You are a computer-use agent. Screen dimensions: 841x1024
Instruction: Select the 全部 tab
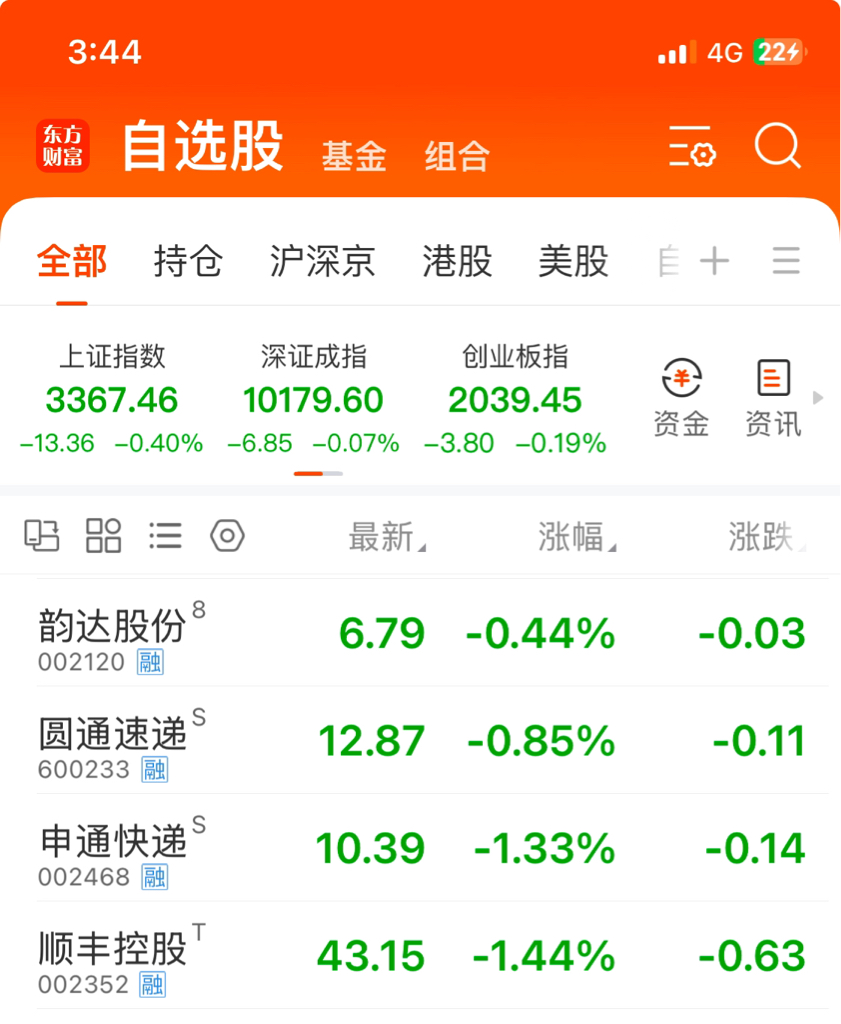[x=72, y=261]
